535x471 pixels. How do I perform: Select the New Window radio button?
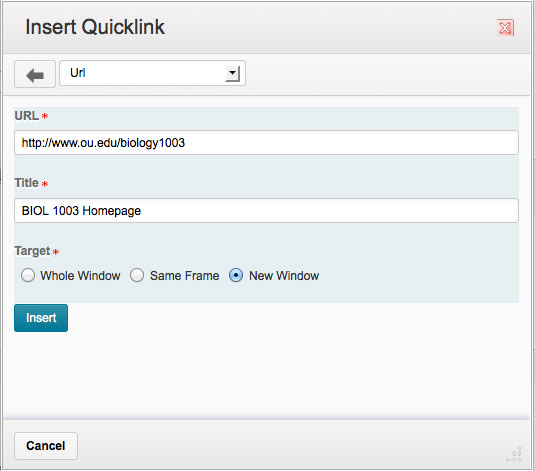(x=236, y=275)
